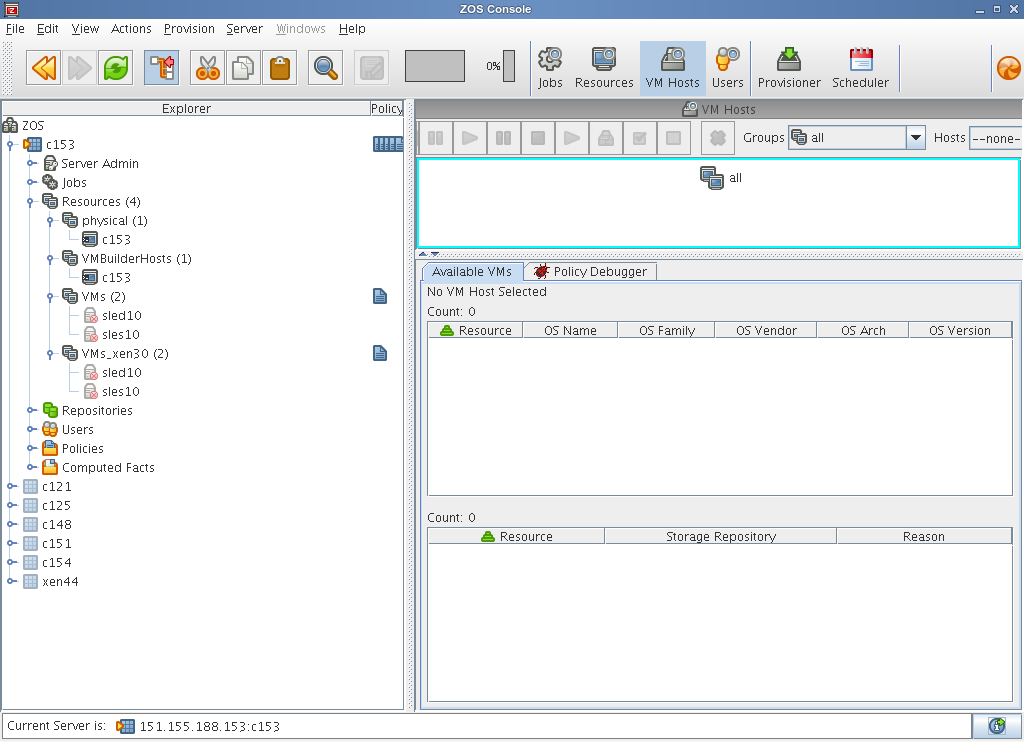Image resolution: width=1024 pixels, height=742 pixels.
Task: Collapse the Resources (4) node
Action: 30,202
